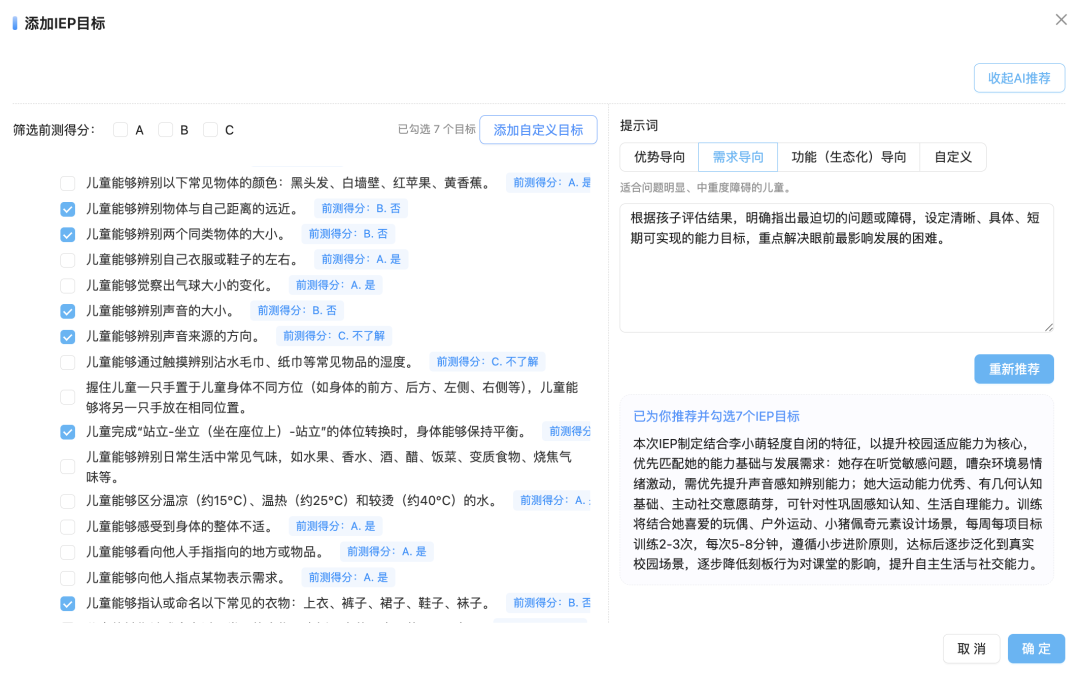
Task: Check 儿童能够感受到身体的整体不适 goal
Action: coord(68,527)
